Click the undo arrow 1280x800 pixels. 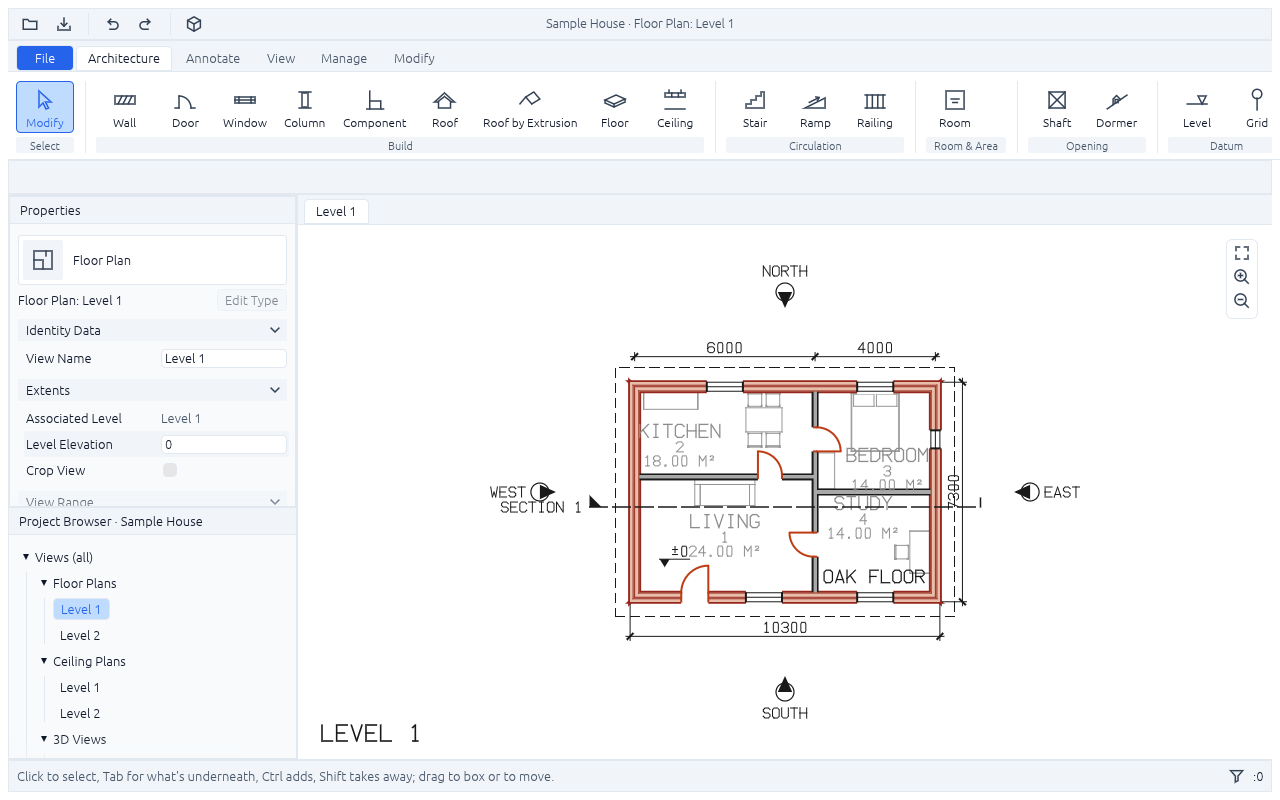pos(113,24)
